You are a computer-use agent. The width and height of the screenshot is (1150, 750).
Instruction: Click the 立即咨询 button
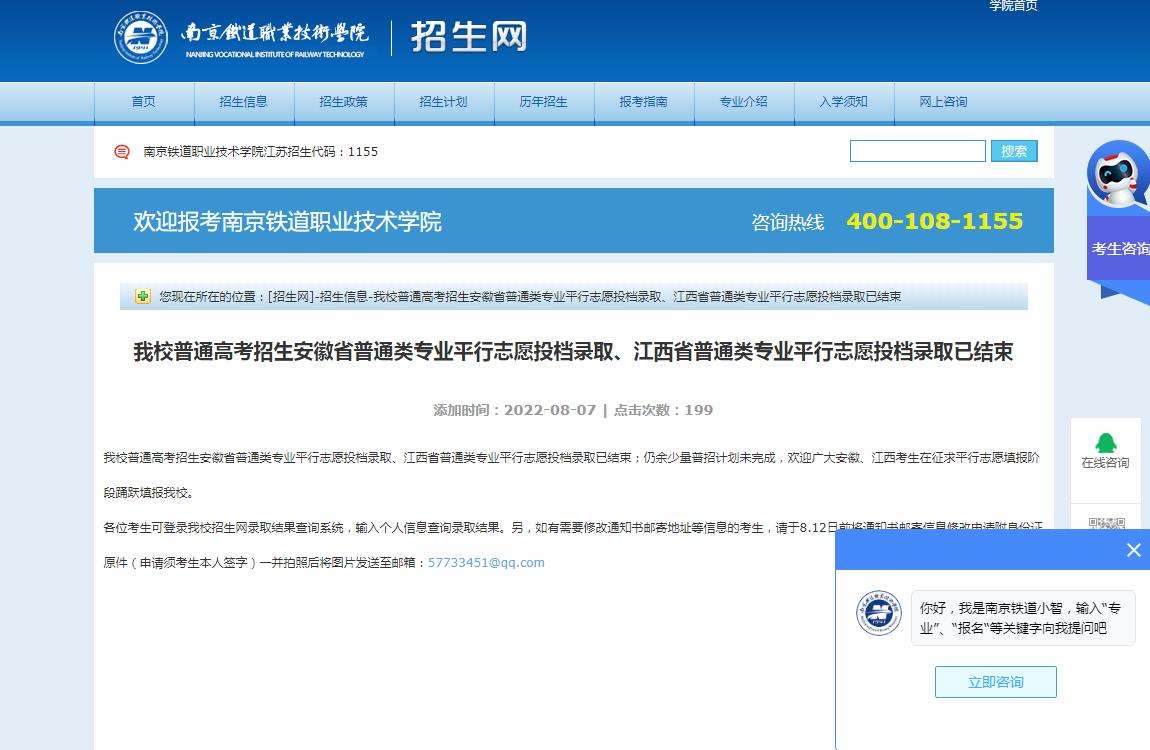coord(996,682)
